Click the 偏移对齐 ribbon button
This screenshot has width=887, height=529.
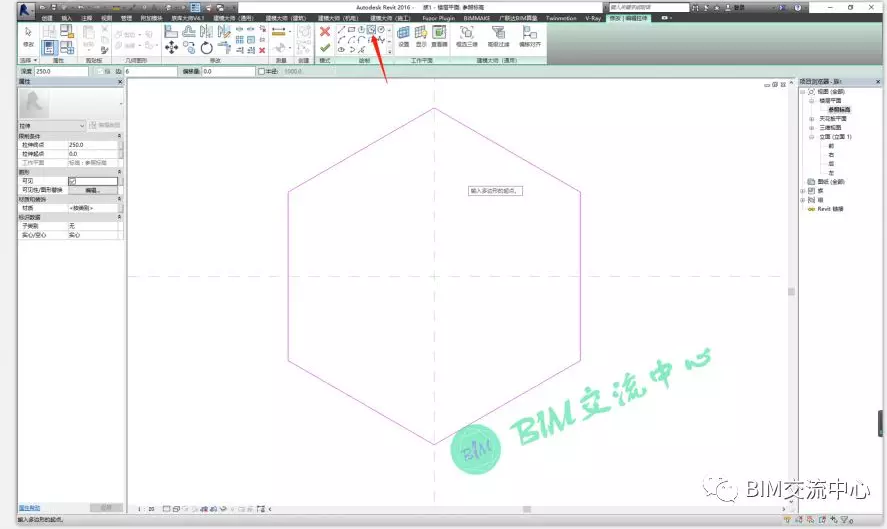pos(530,36)
